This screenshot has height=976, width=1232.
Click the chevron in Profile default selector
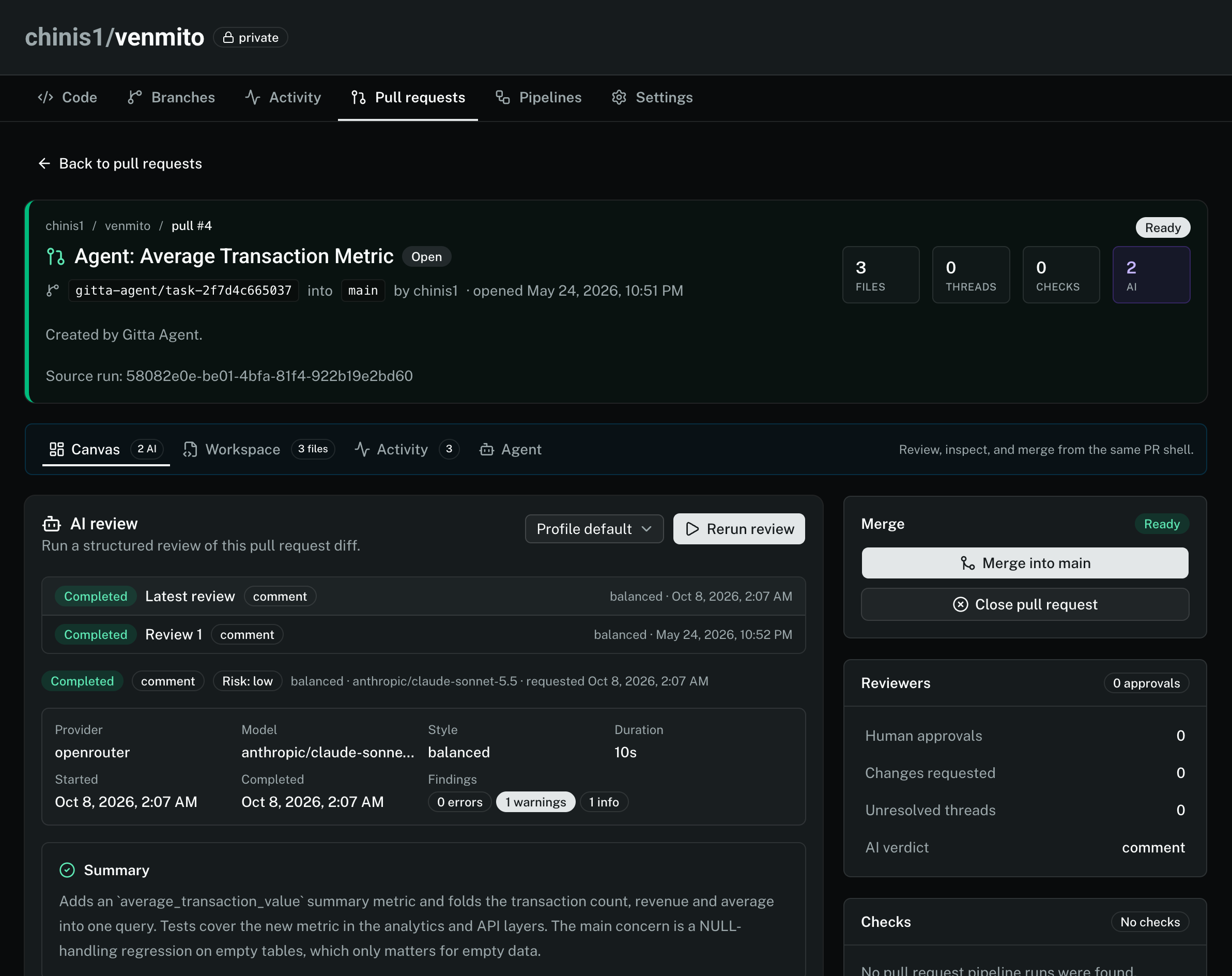click(x=646, y=528)
